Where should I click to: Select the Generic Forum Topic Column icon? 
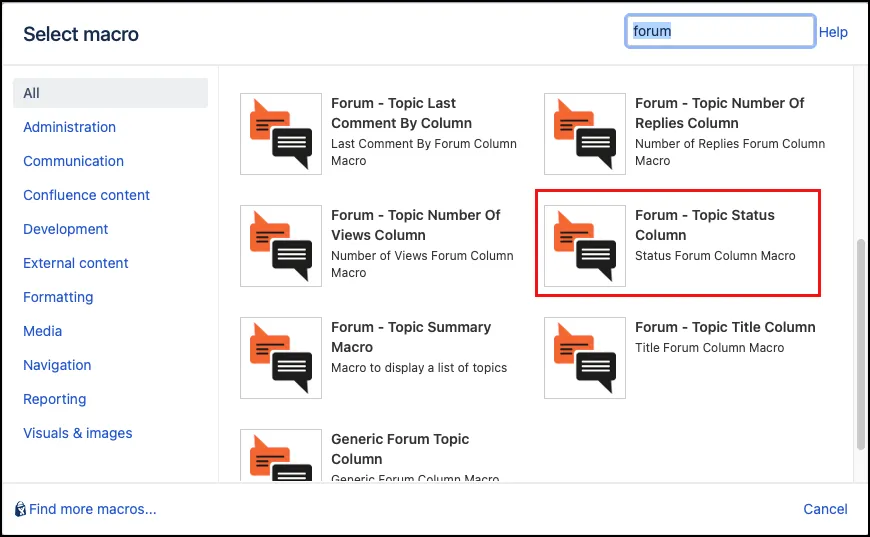click(x=281, y=455)
